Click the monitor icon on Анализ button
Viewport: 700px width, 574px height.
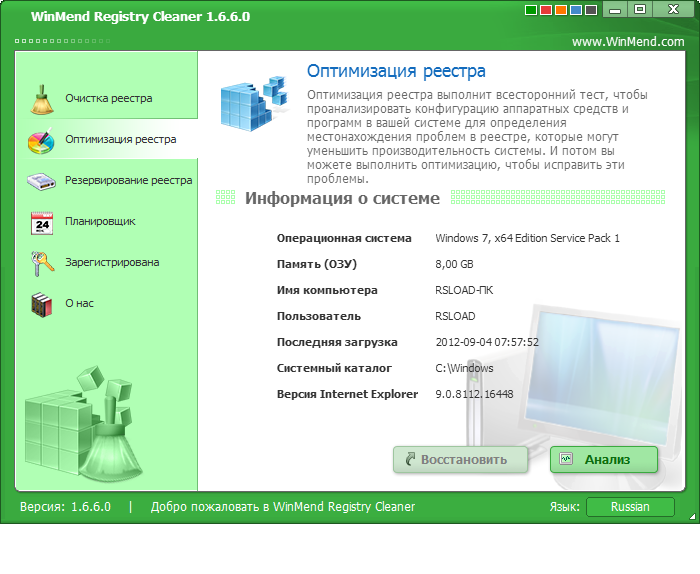tap(566, 458)
